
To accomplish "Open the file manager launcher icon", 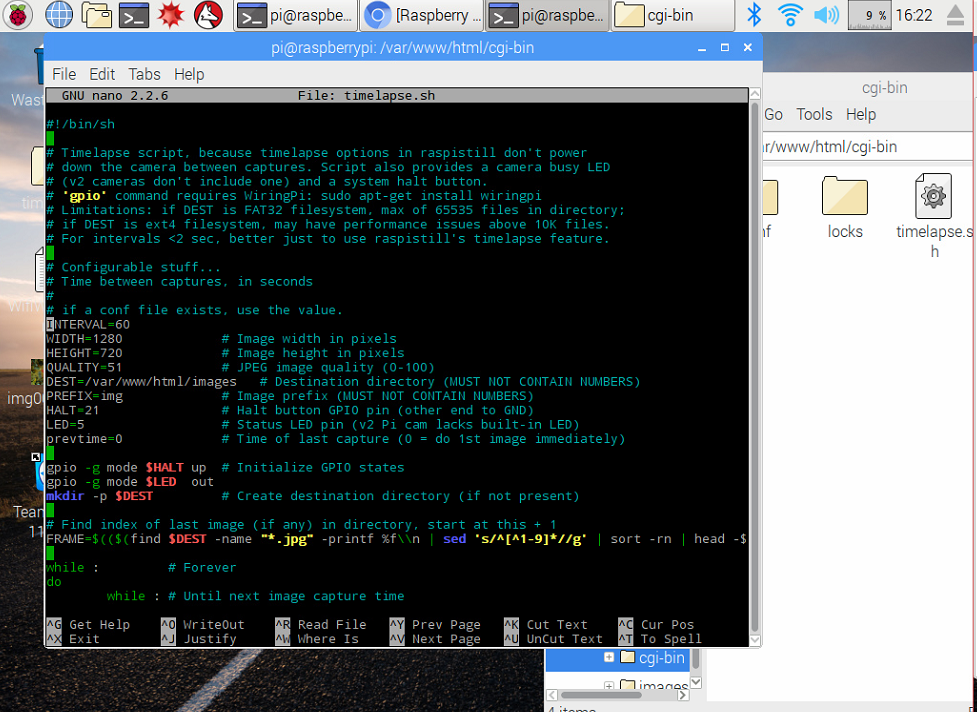I will pos(97,15).
